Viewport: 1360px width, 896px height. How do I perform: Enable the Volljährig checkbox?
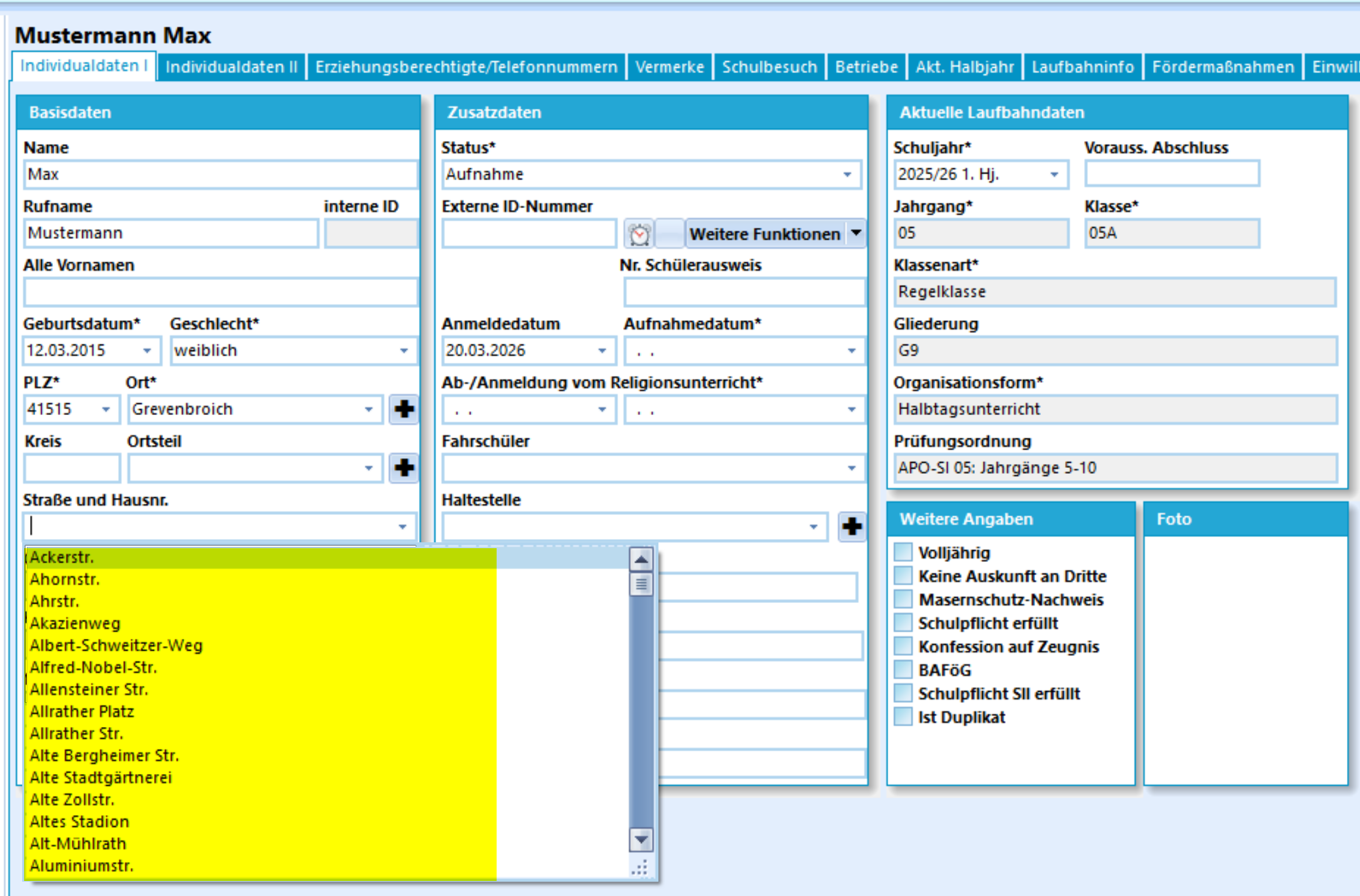903,552
